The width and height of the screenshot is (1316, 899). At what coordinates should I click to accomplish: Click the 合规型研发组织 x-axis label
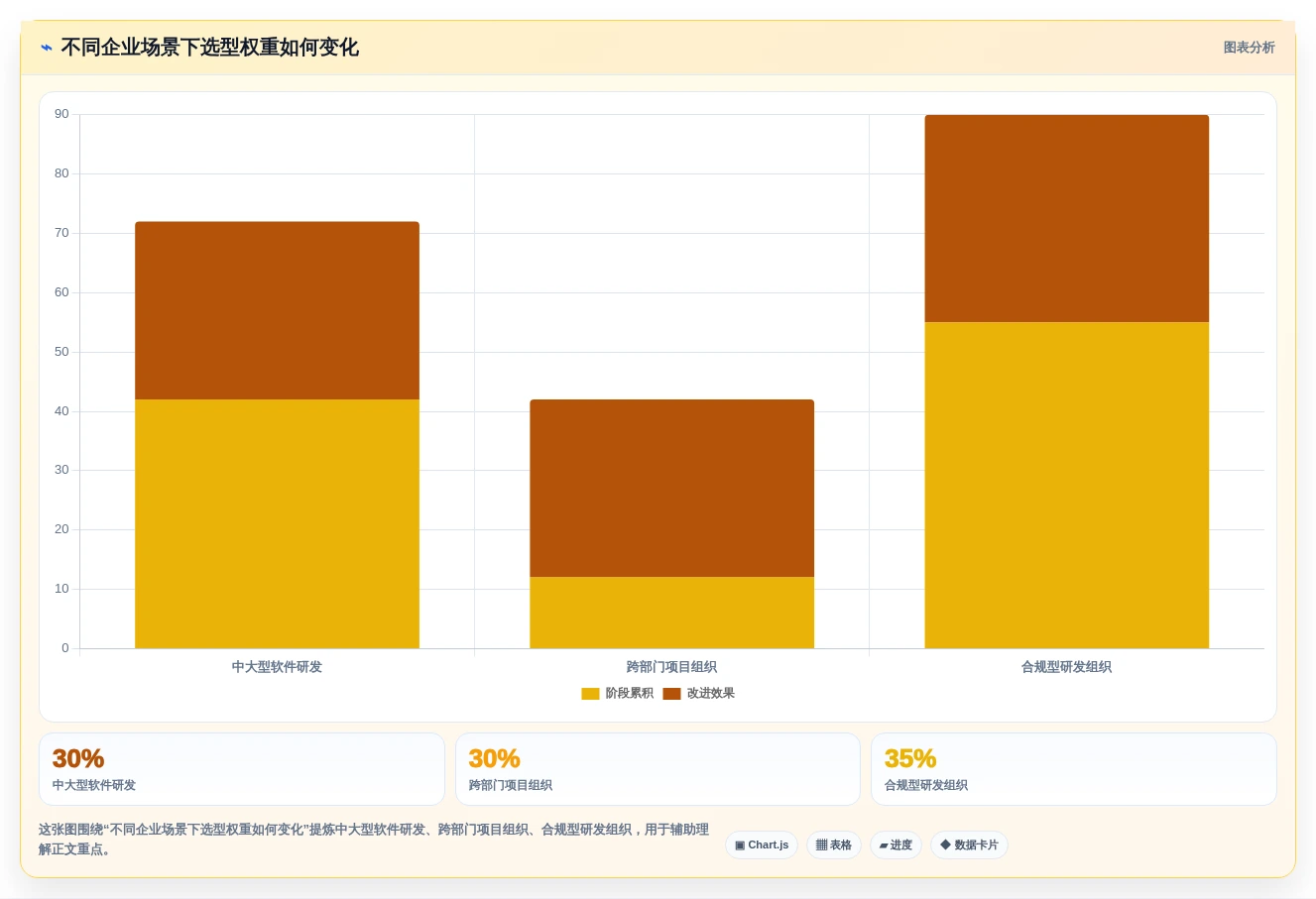point(1066,667)
